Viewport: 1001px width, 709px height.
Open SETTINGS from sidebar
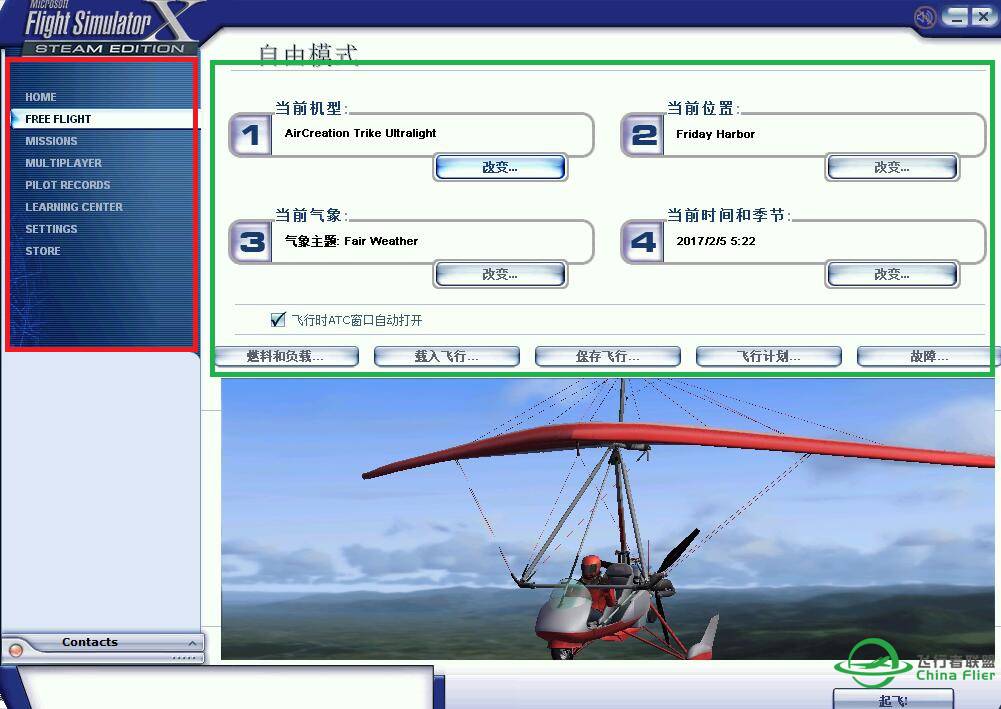coord(51,229)
